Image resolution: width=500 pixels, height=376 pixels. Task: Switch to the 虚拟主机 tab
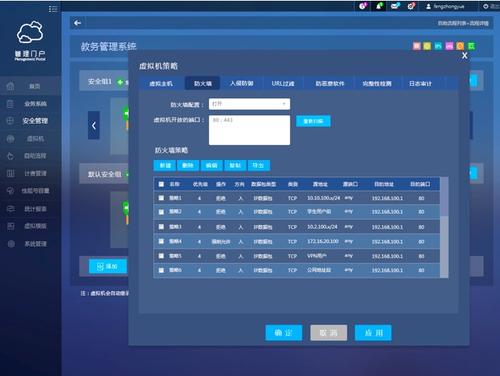coord(161,84)
